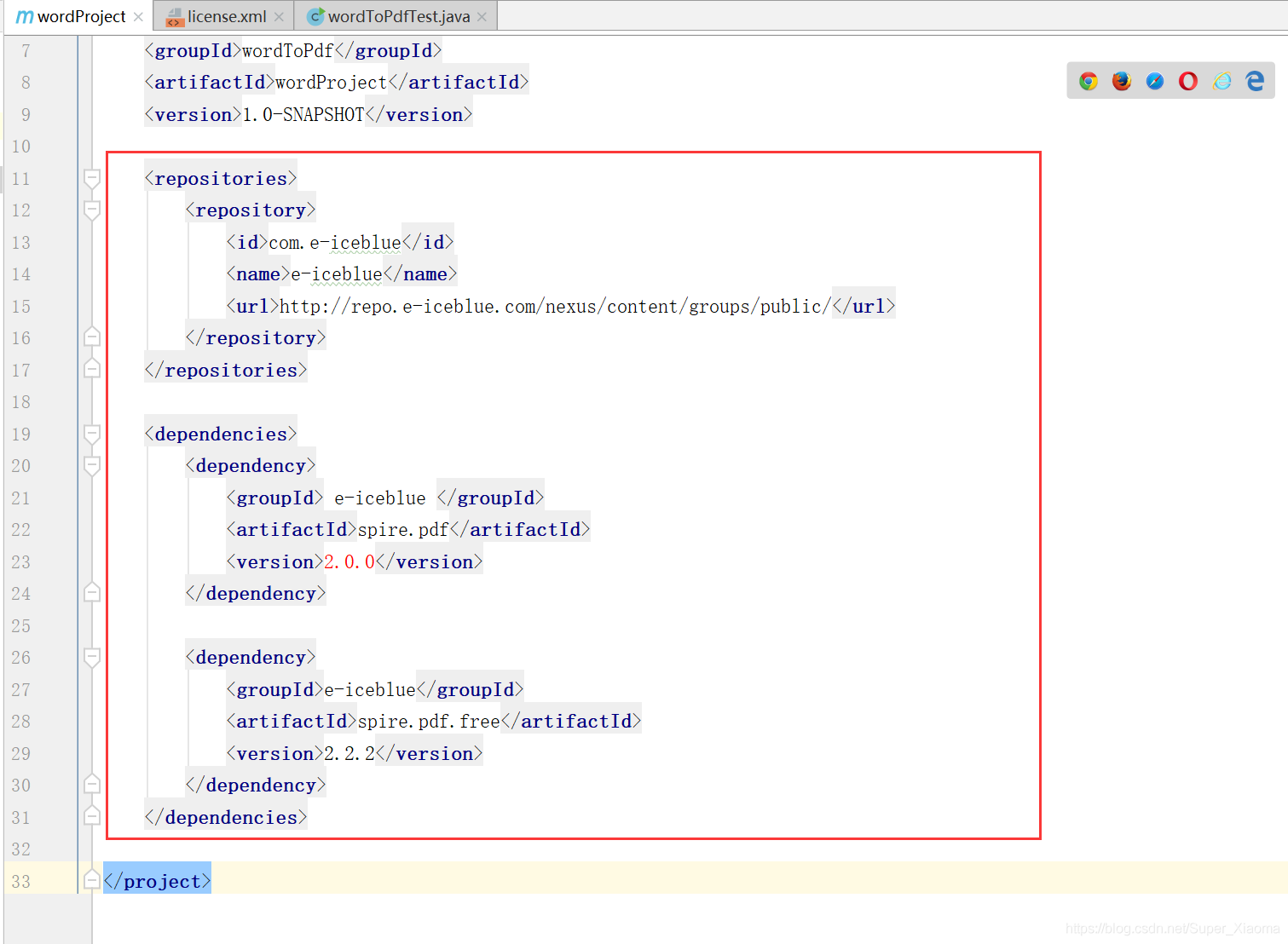Screen dimensions: 1288x944
Task: Close the wordProject tab
Action: (x=138, y=17)
